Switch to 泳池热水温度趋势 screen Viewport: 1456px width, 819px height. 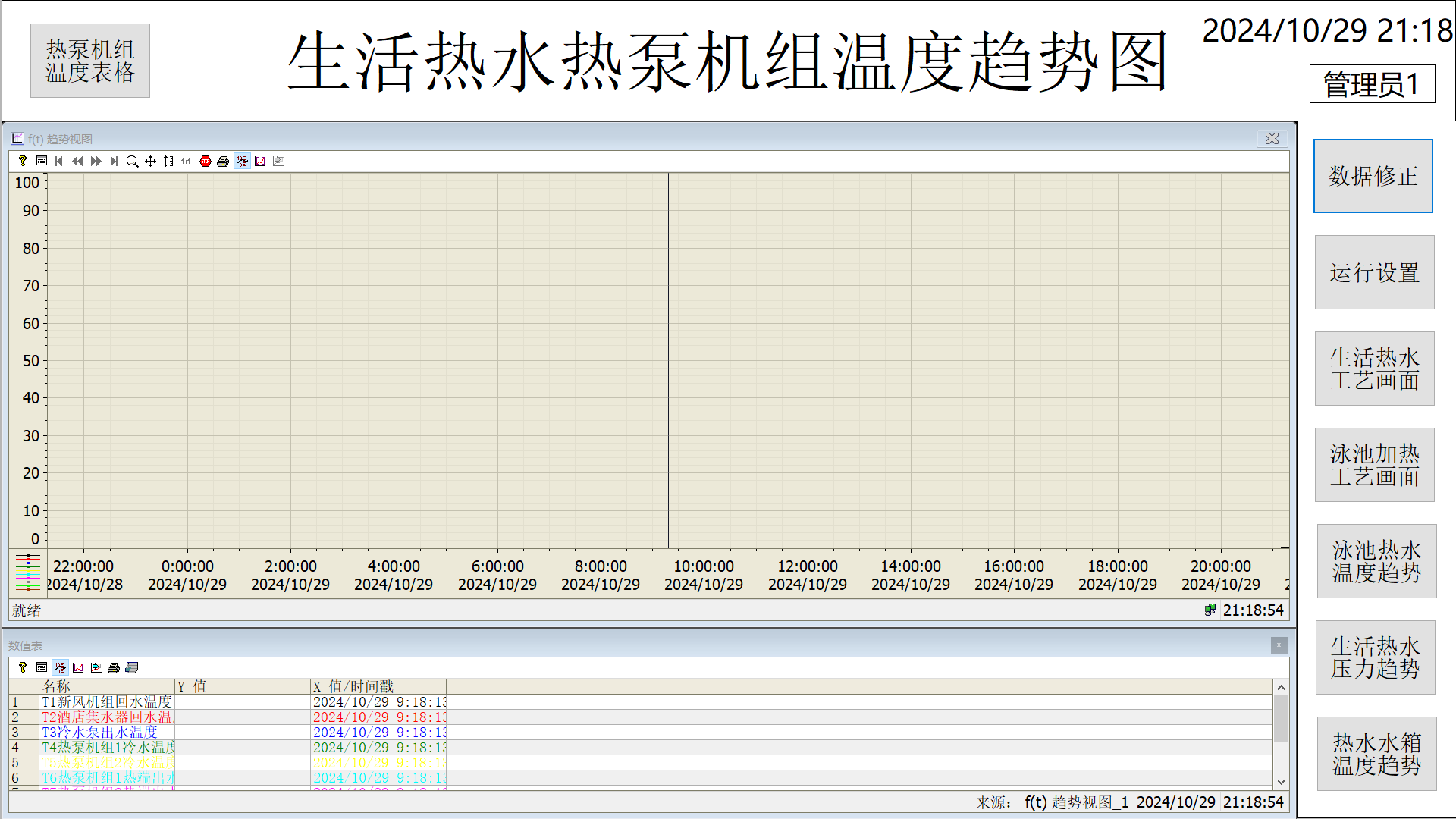(x=1376, y=561)
